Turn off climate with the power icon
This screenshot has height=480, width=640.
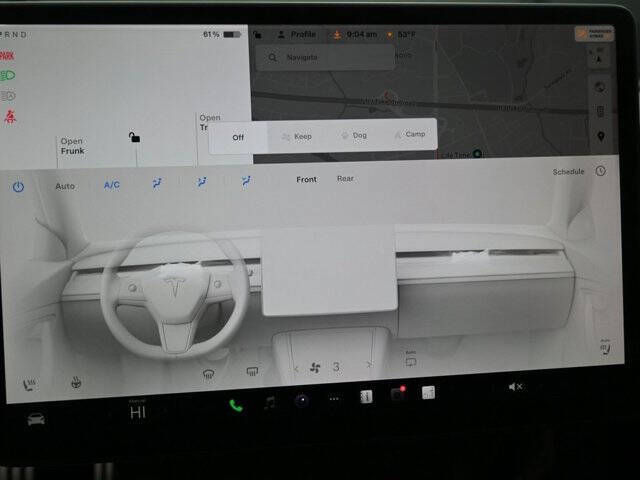pos(18,187)
